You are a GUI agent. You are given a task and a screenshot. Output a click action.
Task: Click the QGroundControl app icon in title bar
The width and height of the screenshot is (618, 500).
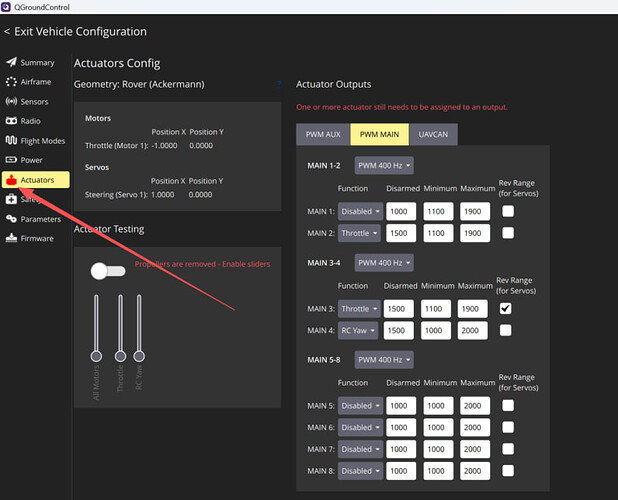6,7
